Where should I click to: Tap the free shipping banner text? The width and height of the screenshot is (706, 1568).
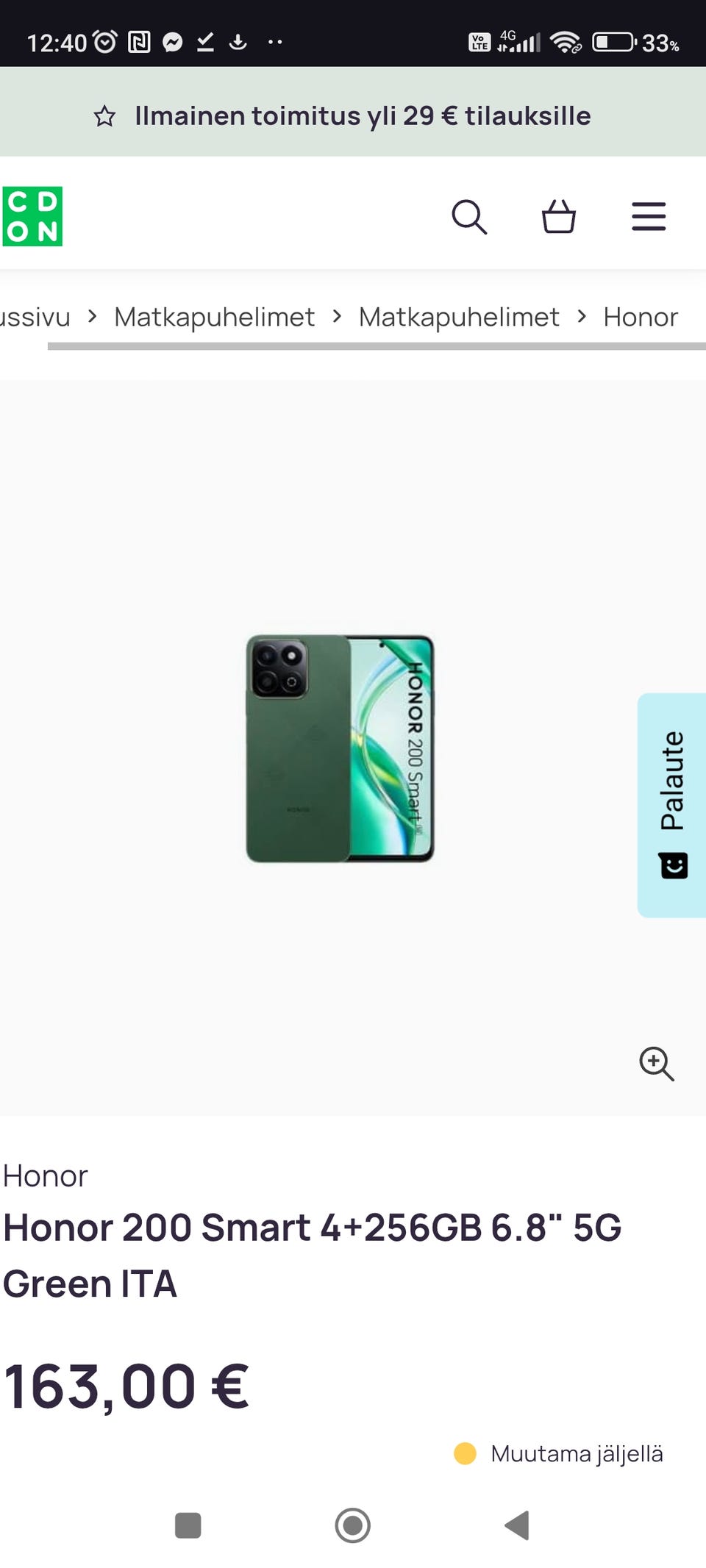363,116
